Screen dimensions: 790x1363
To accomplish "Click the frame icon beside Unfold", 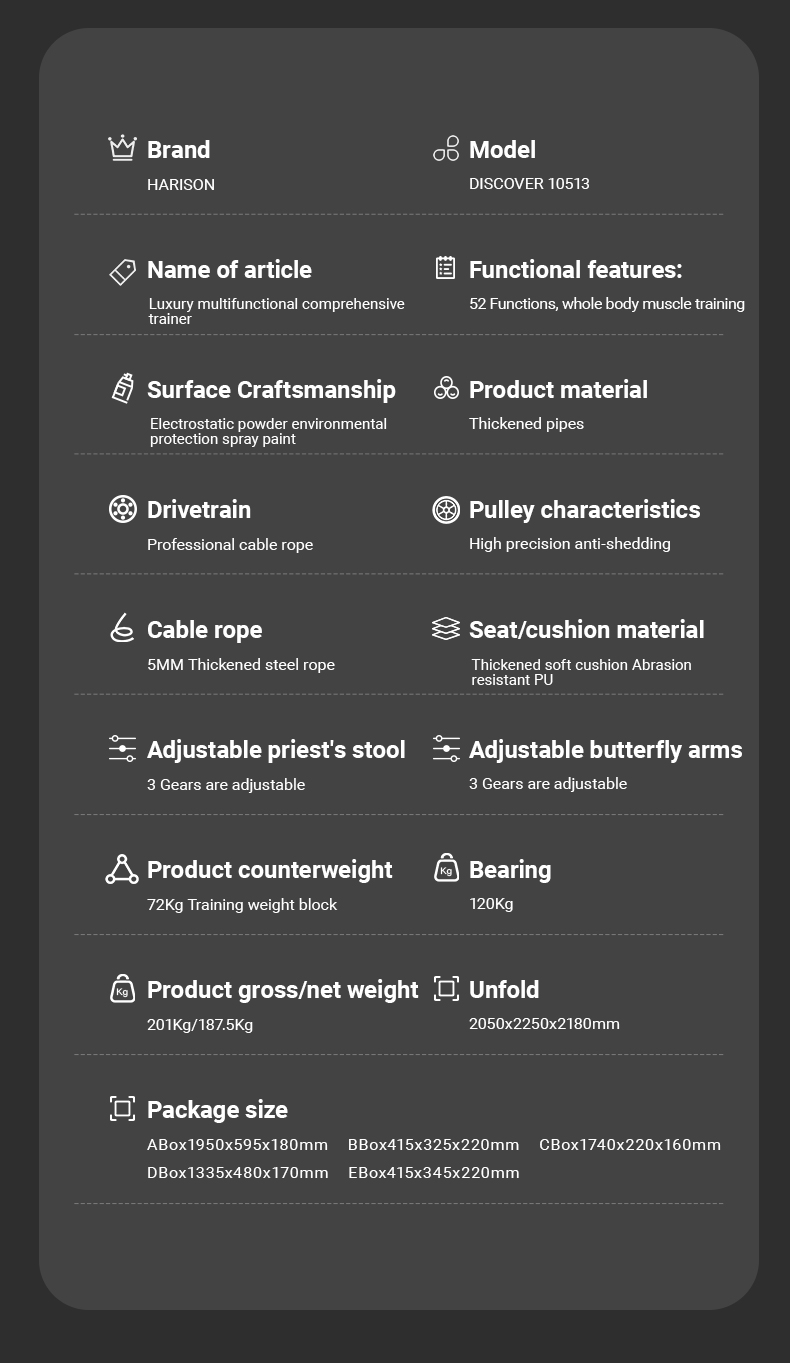I will [446, 989].
